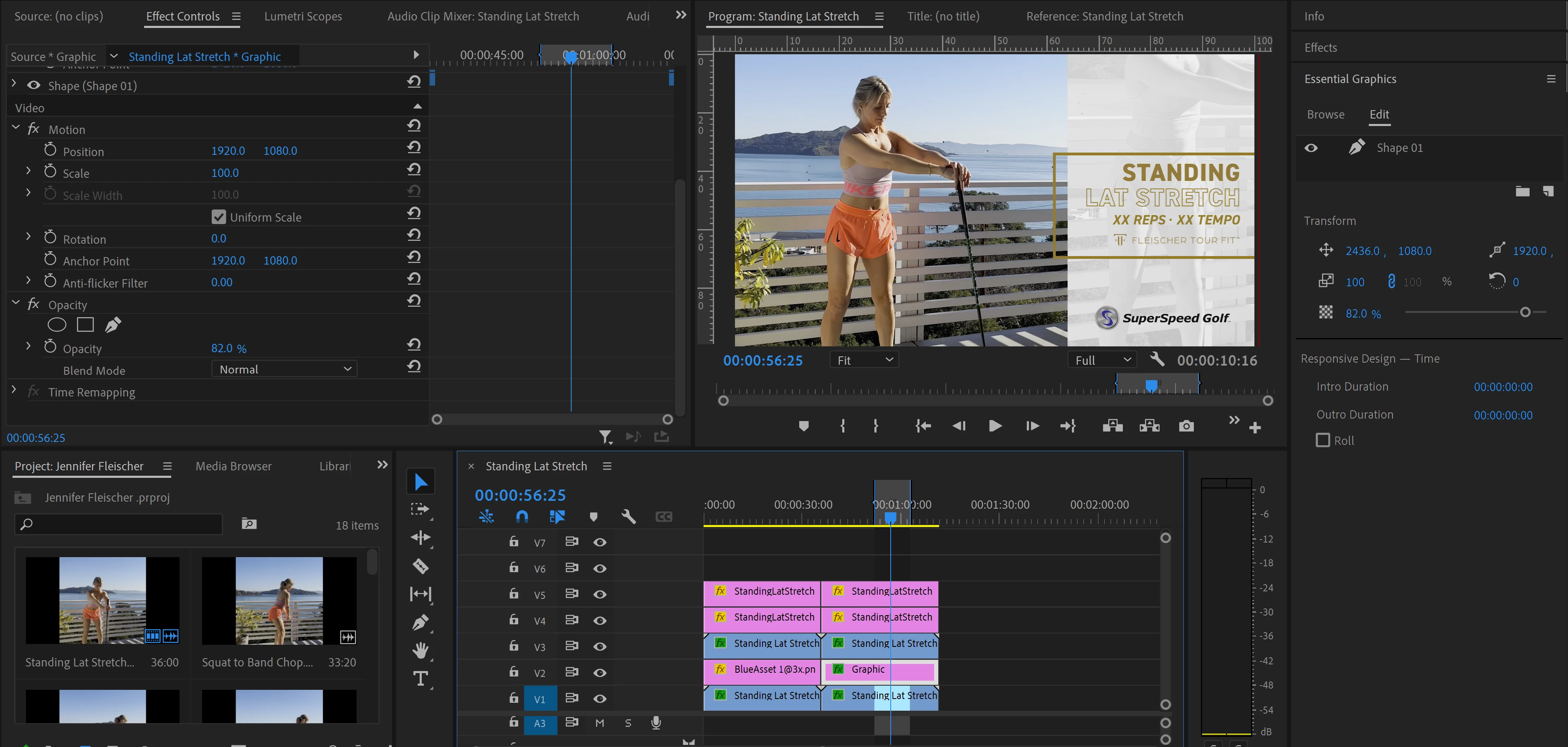Select the Type tool

tap(420, 678)
